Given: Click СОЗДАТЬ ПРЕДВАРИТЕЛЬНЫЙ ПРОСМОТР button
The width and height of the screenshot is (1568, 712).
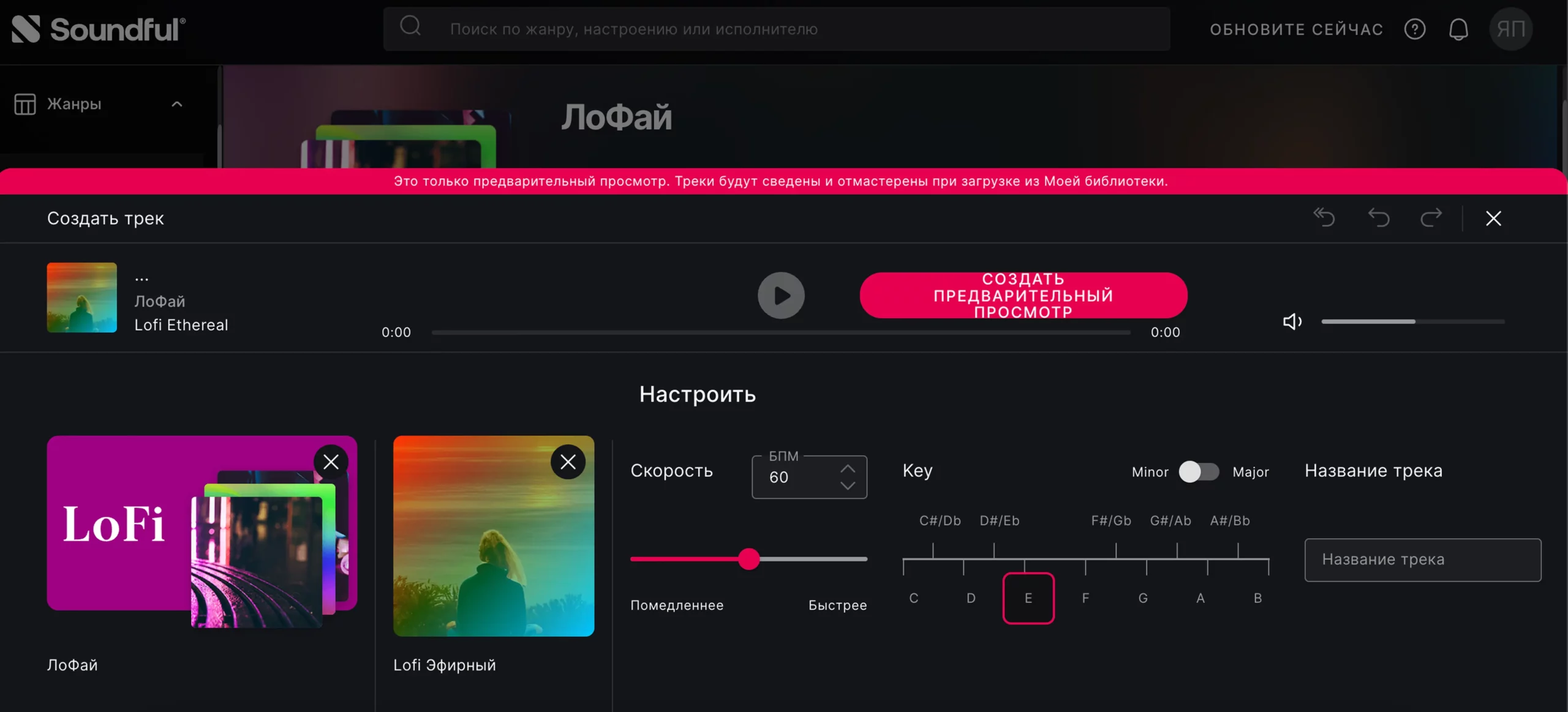Looking at the screenshot, I should pyautogui.click(x=1023, y=295).
